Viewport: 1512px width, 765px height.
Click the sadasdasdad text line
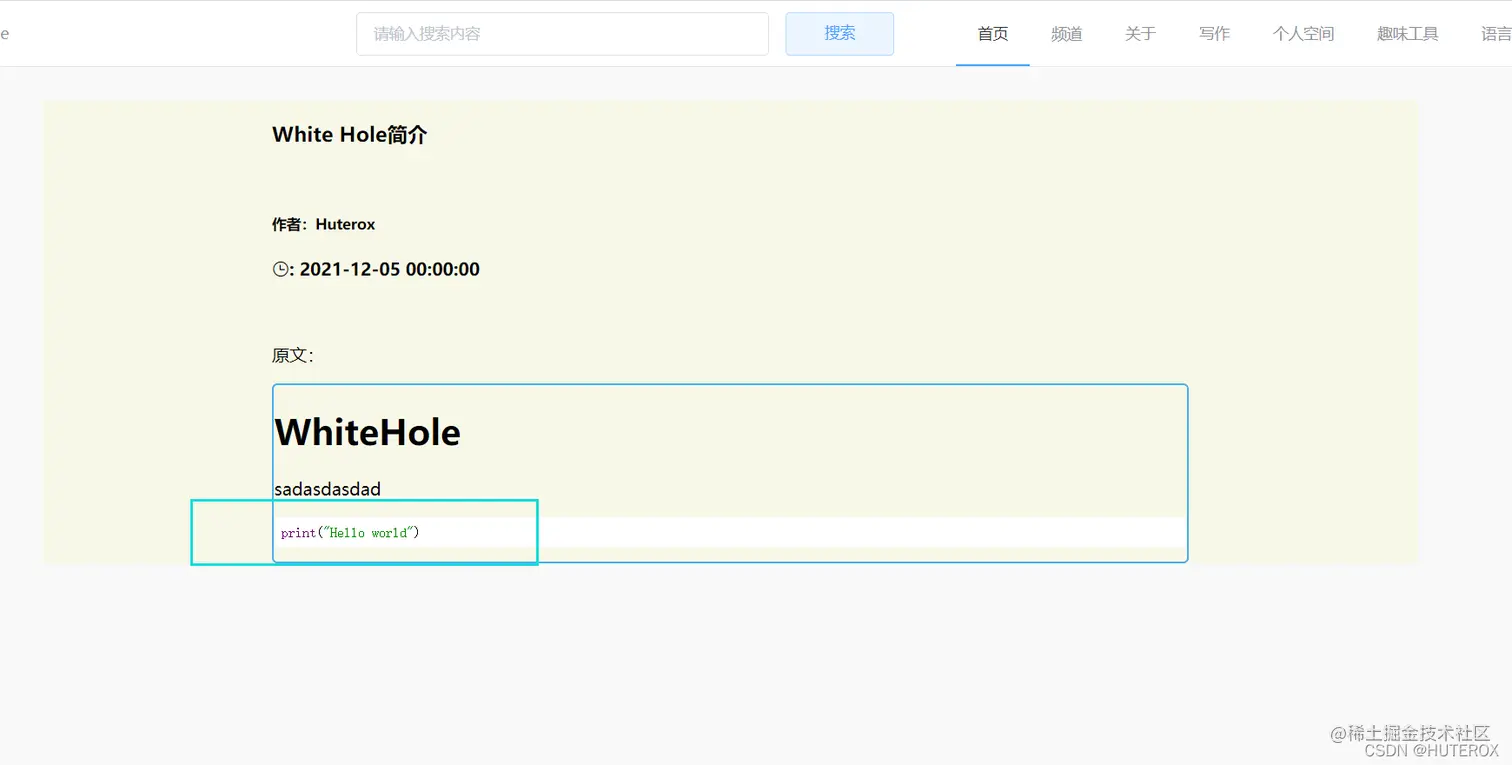[x=327, y=489]
